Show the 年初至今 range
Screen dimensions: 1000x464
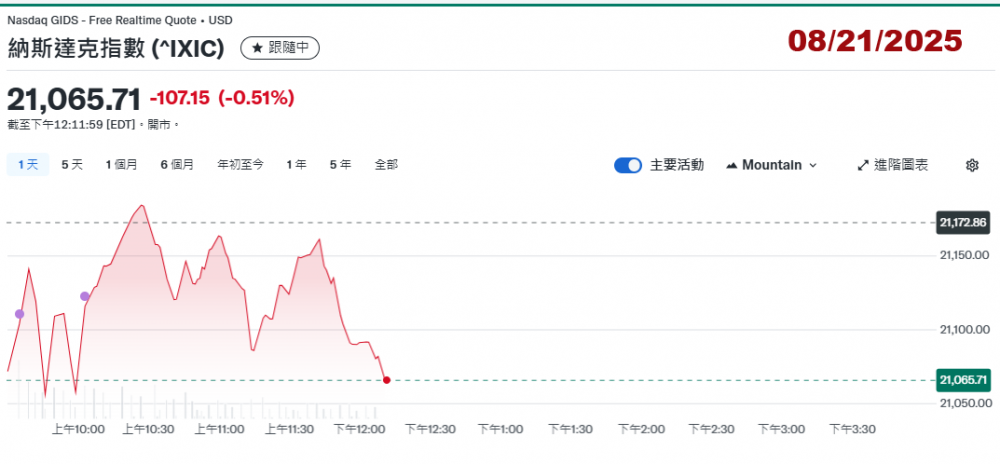pyautogui.click(x=240, y=164)
